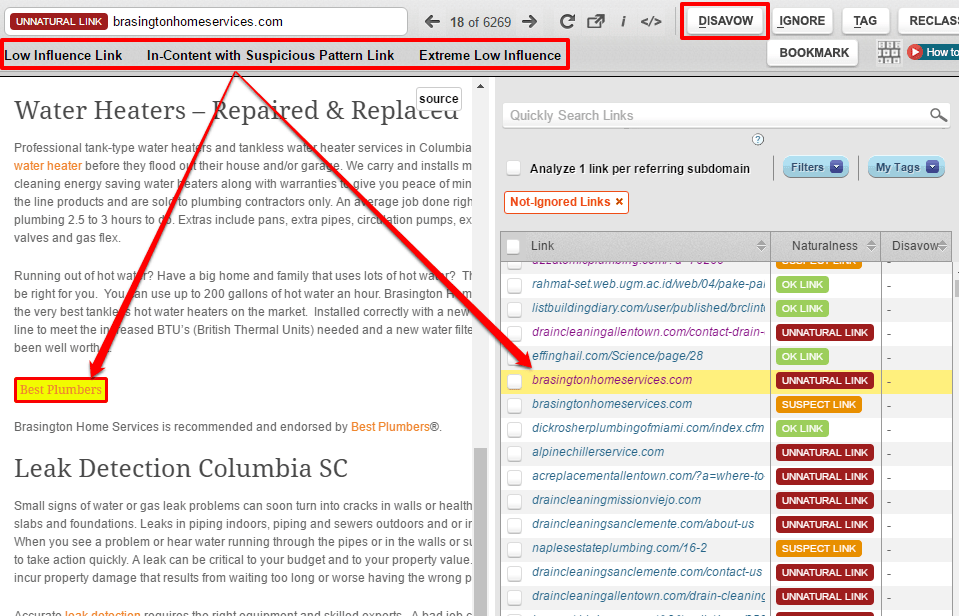
Task: Toggle the select-all checkbox in the Link header
Action: pyautogui.click(x=513, y=246)
